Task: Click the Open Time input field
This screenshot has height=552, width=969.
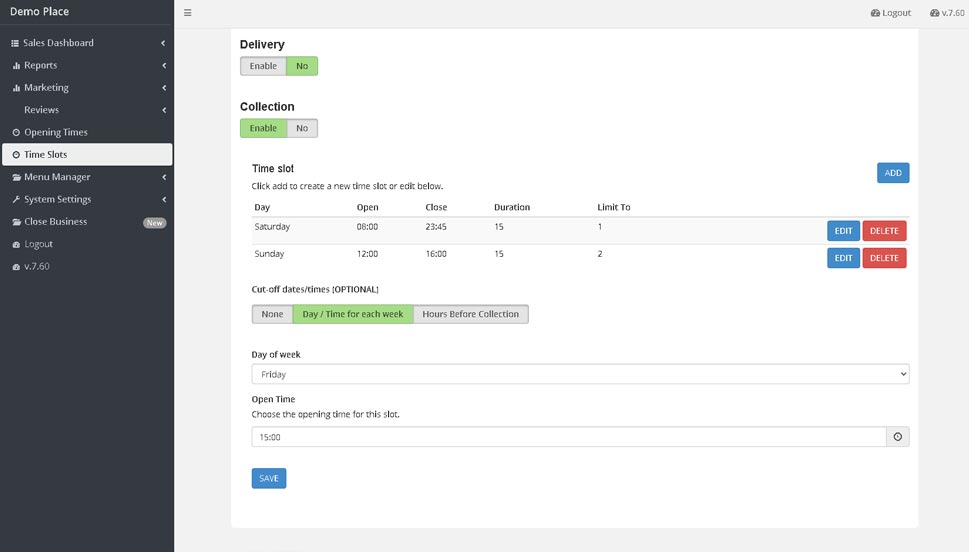Action: [569, 437]
